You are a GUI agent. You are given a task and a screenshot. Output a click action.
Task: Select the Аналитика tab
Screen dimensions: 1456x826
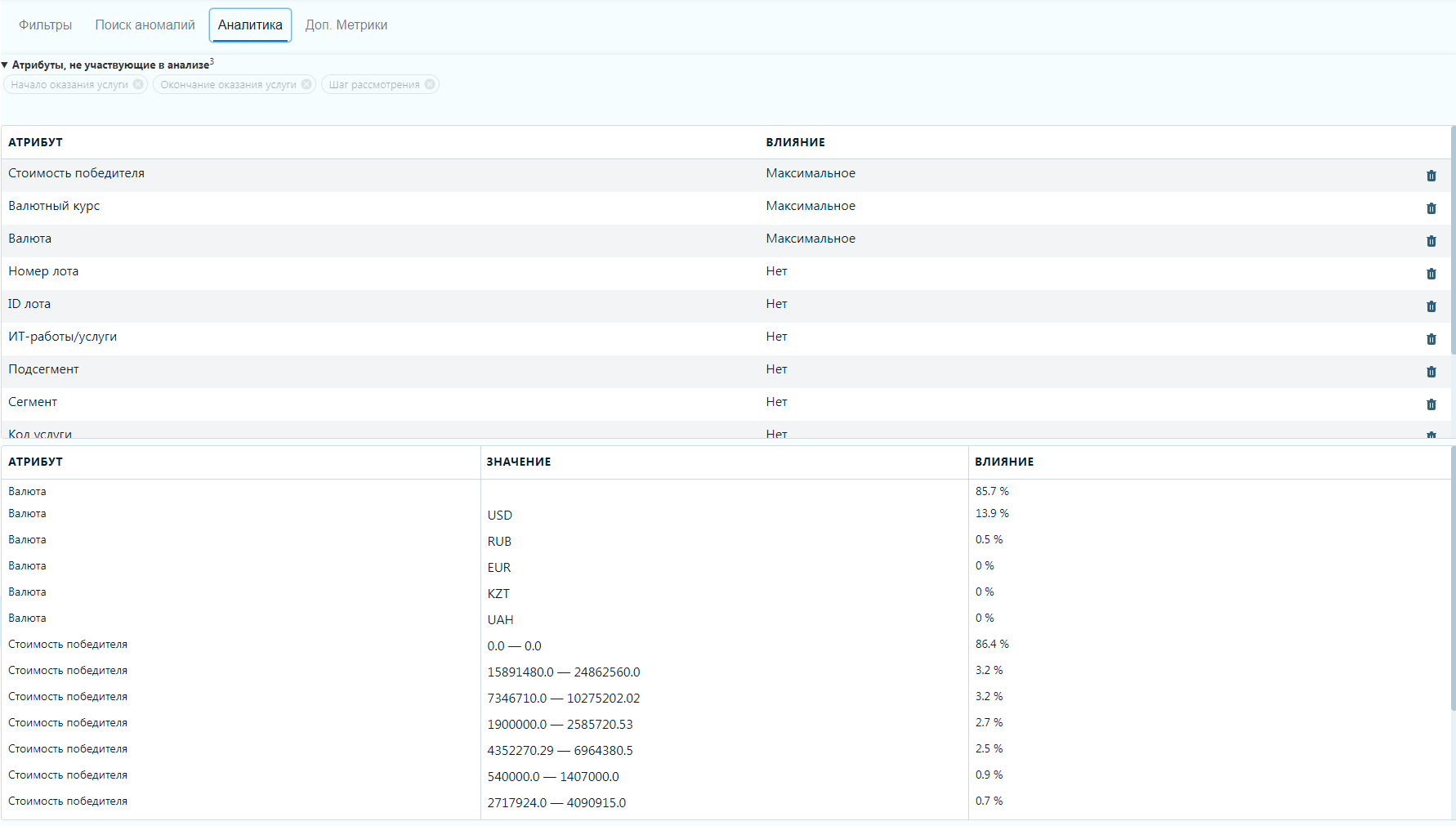250,25
